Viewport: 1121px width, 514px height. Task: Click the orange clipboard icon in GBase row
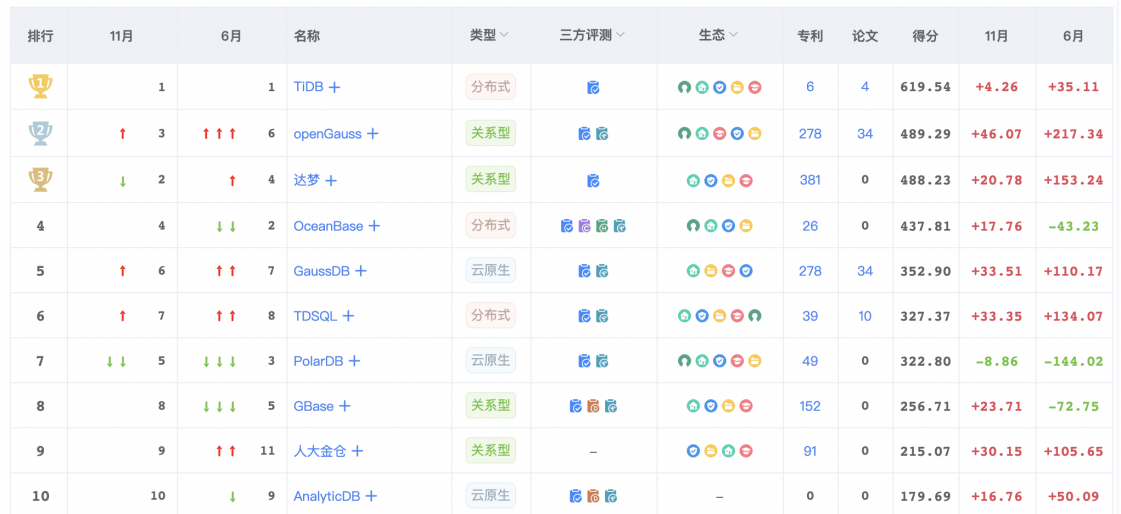tap(593, 406)
